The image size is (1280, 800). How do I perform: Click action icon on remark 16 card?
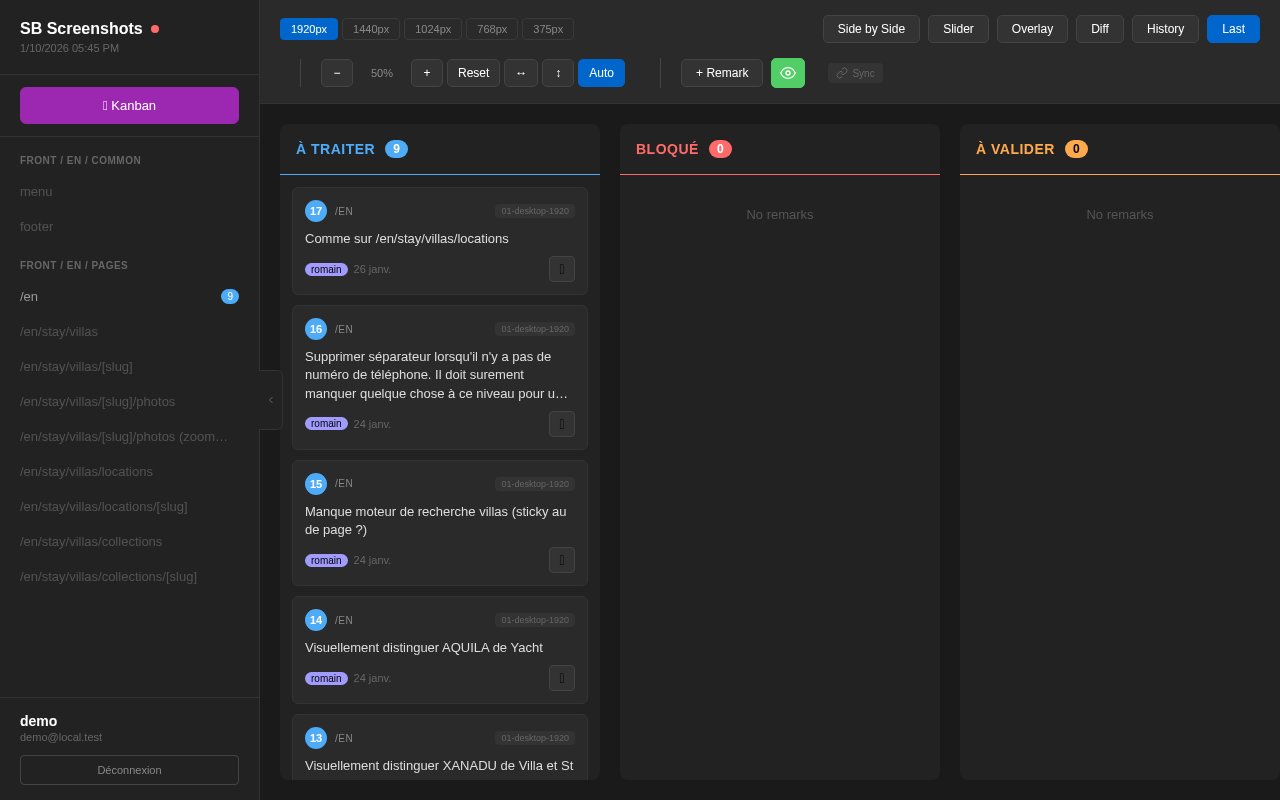click(x=562, y=424)
